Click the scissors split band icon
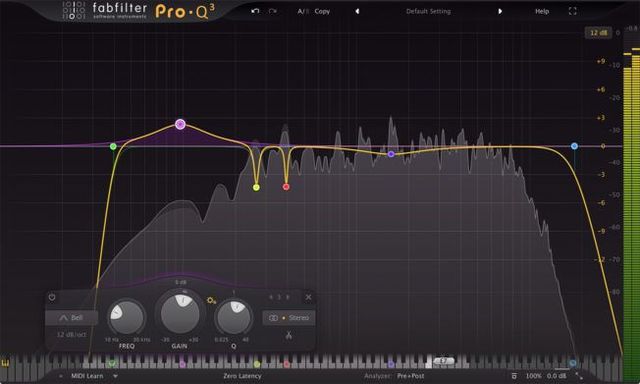 [289, 335]
